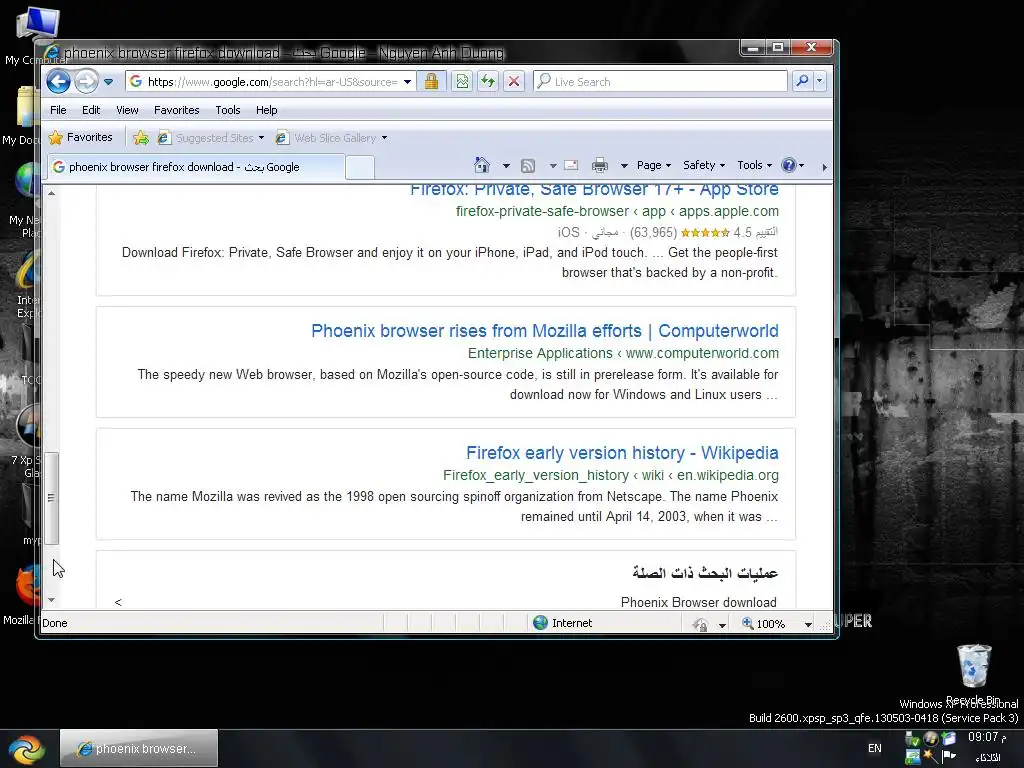Open the Help menu
This screenshot has width=1024, height=768.
tap(266, 110)
